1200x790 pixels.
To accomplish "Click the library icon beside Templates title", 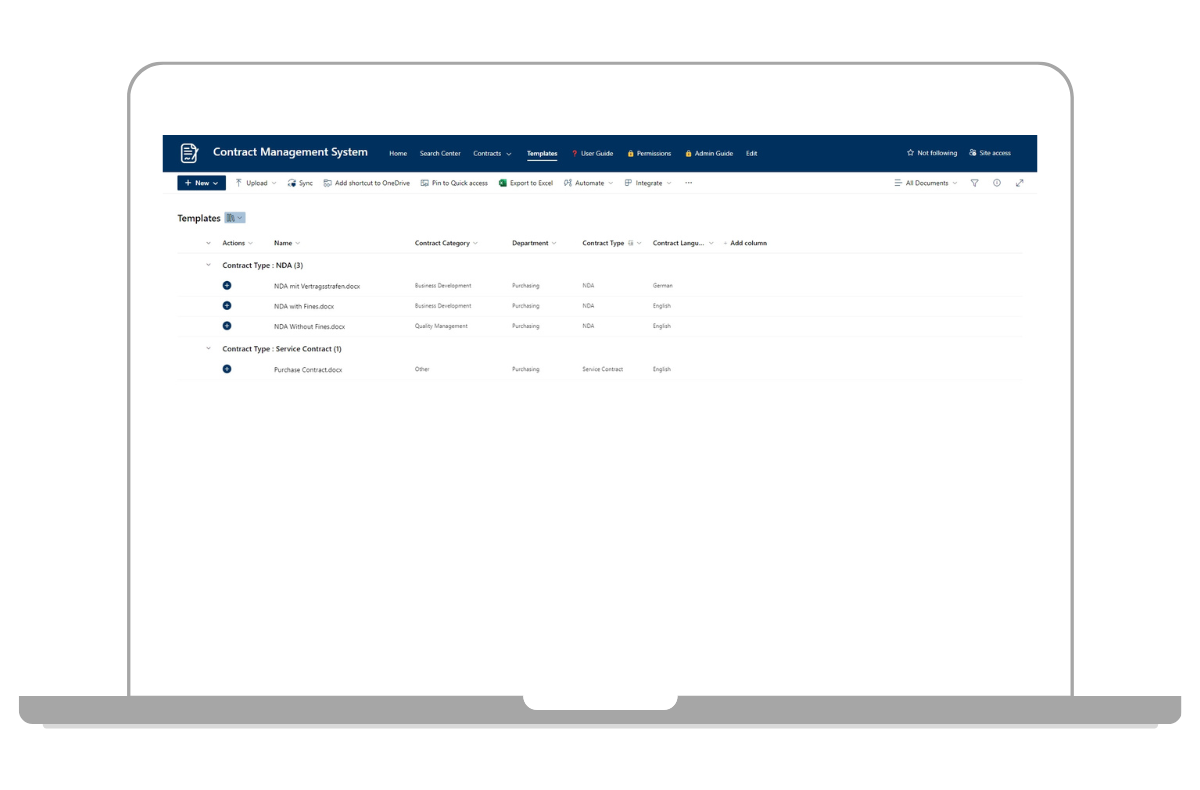I will point(235,218).
